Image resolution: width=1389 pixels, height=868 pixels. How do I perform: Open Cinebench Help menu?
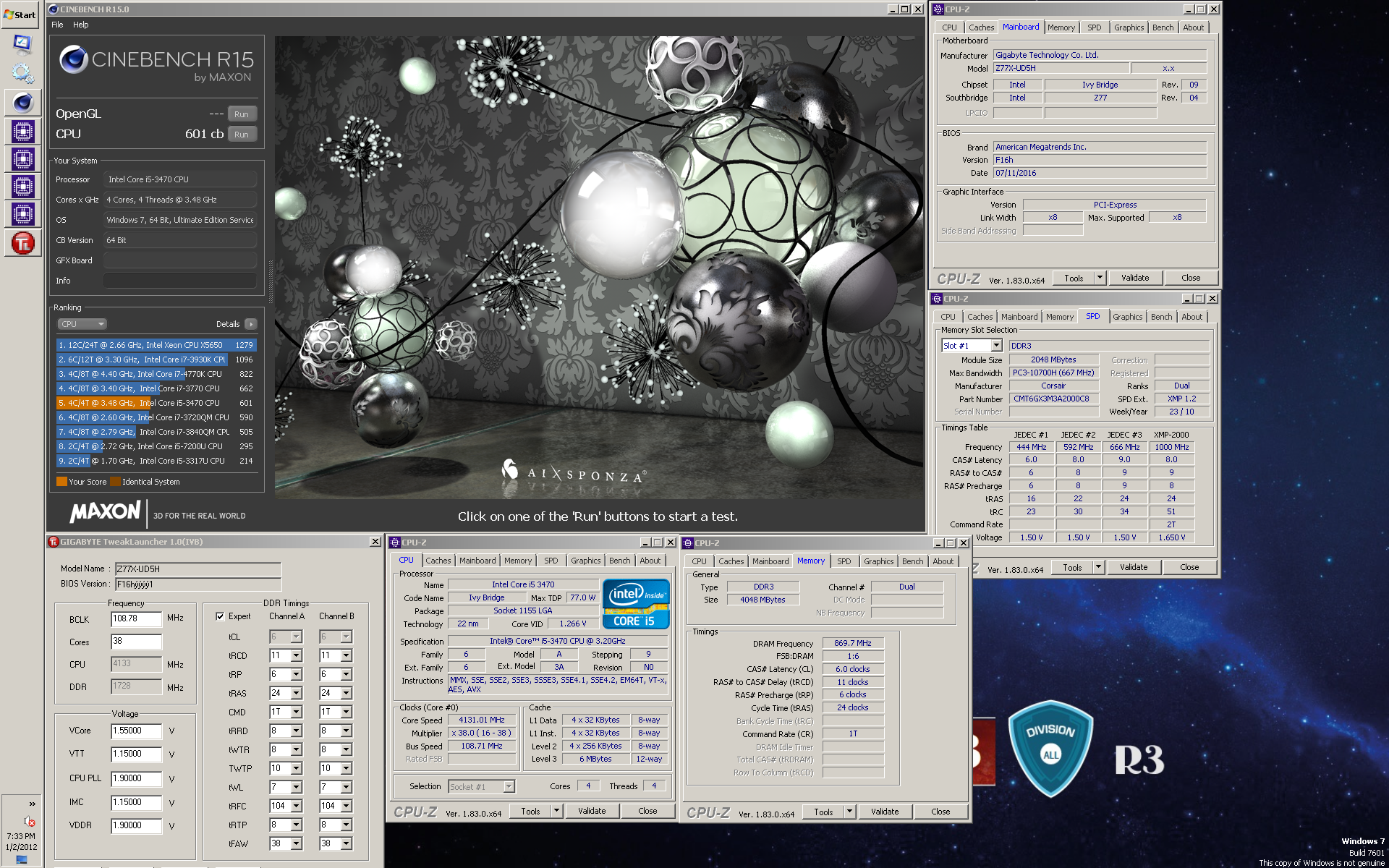(x=81, y=25)
